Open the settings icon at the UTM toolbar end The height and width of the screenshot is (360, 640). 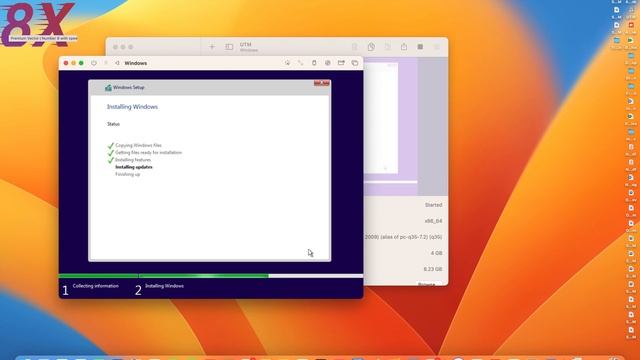(x=436, y=47)
